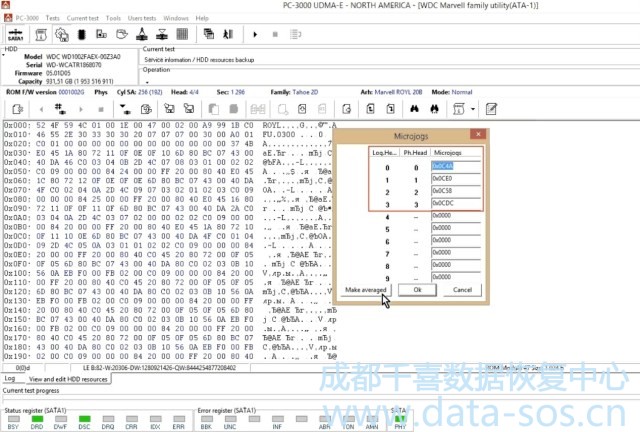Click the Log.He... column header

coord(384,152)
